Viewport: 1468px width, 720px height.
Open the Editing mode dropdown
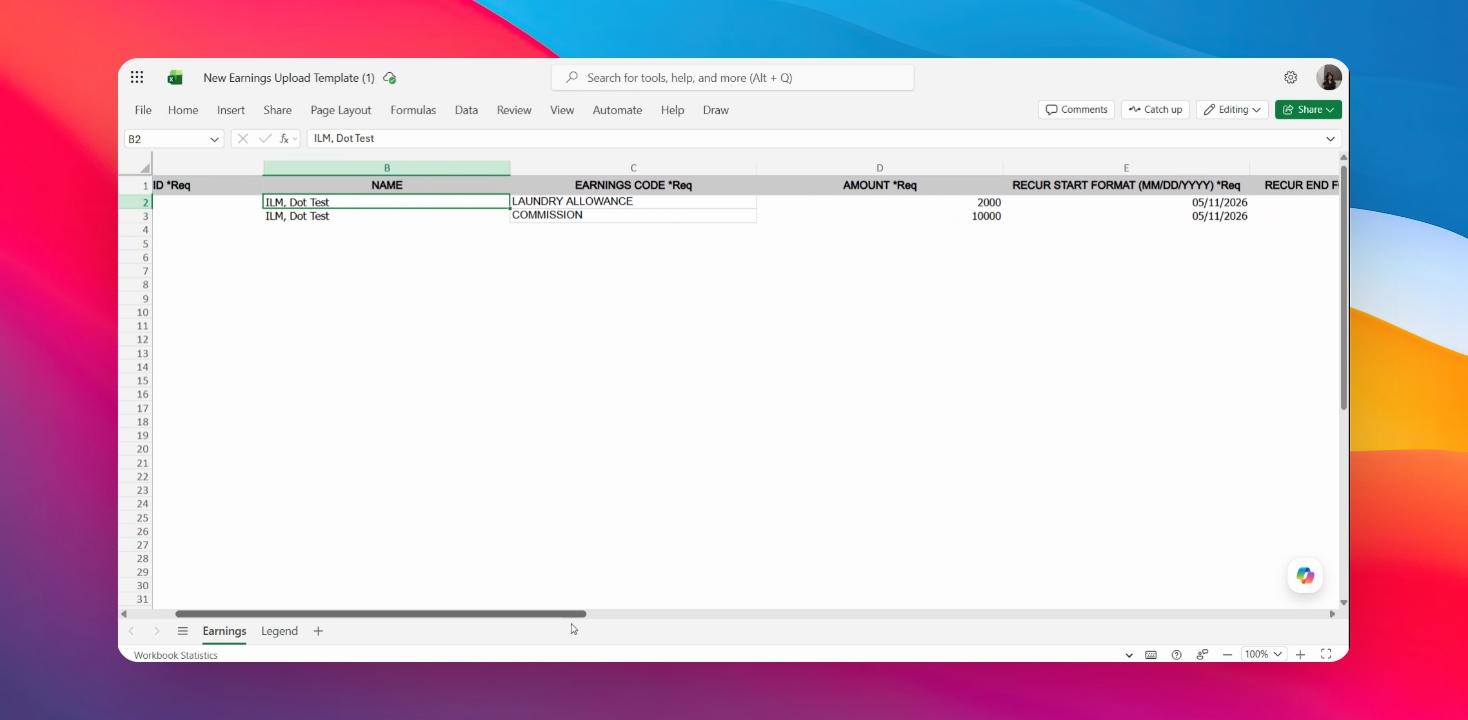1232,110
